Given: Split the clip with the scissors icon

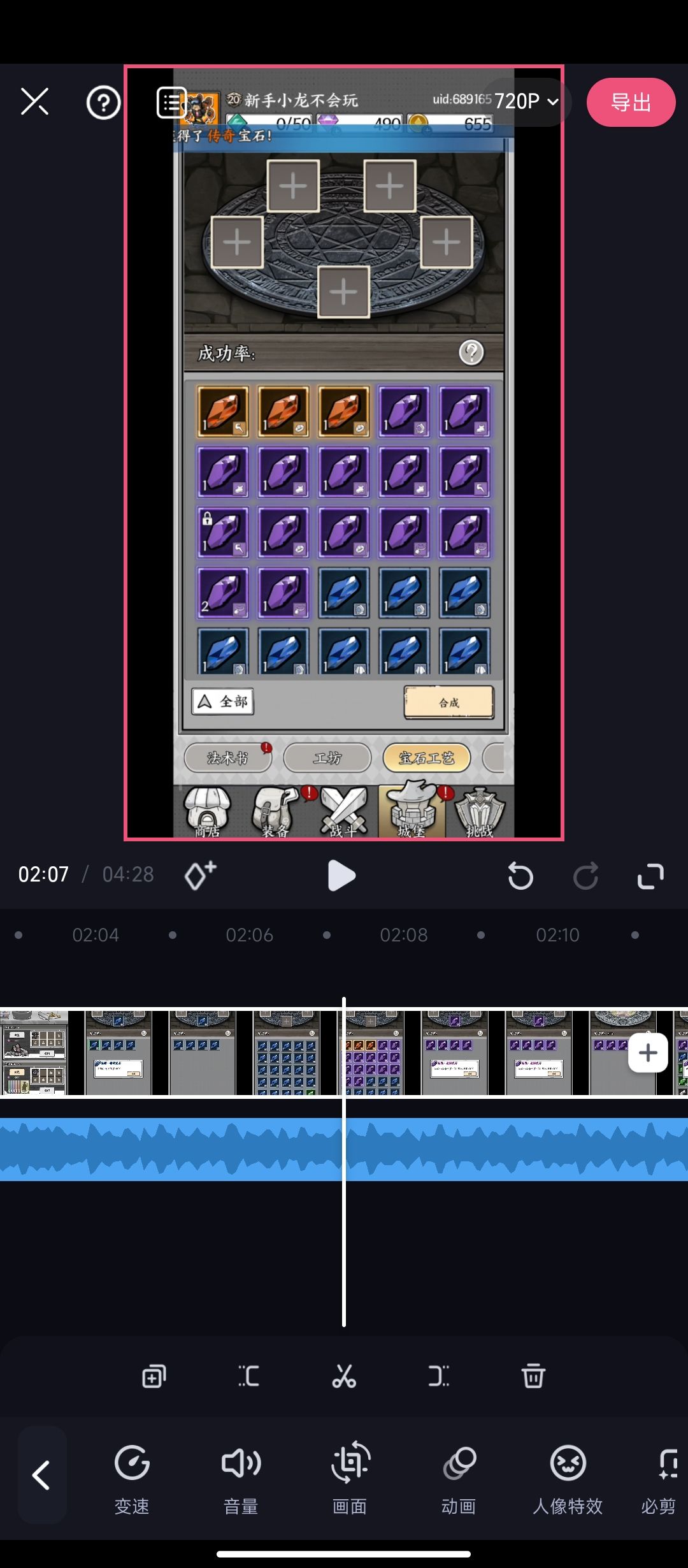Looking at the screenshot, I should (x=344, y=1376).
